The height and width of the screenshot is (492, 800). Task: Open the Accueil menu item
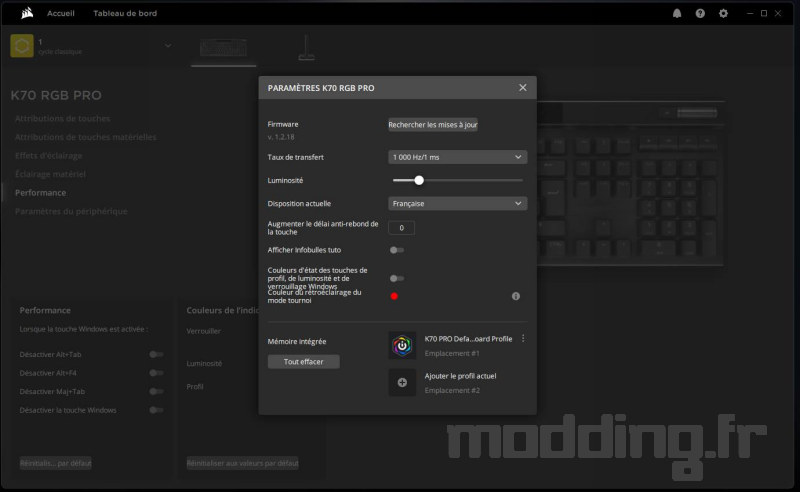click(61, 13)
